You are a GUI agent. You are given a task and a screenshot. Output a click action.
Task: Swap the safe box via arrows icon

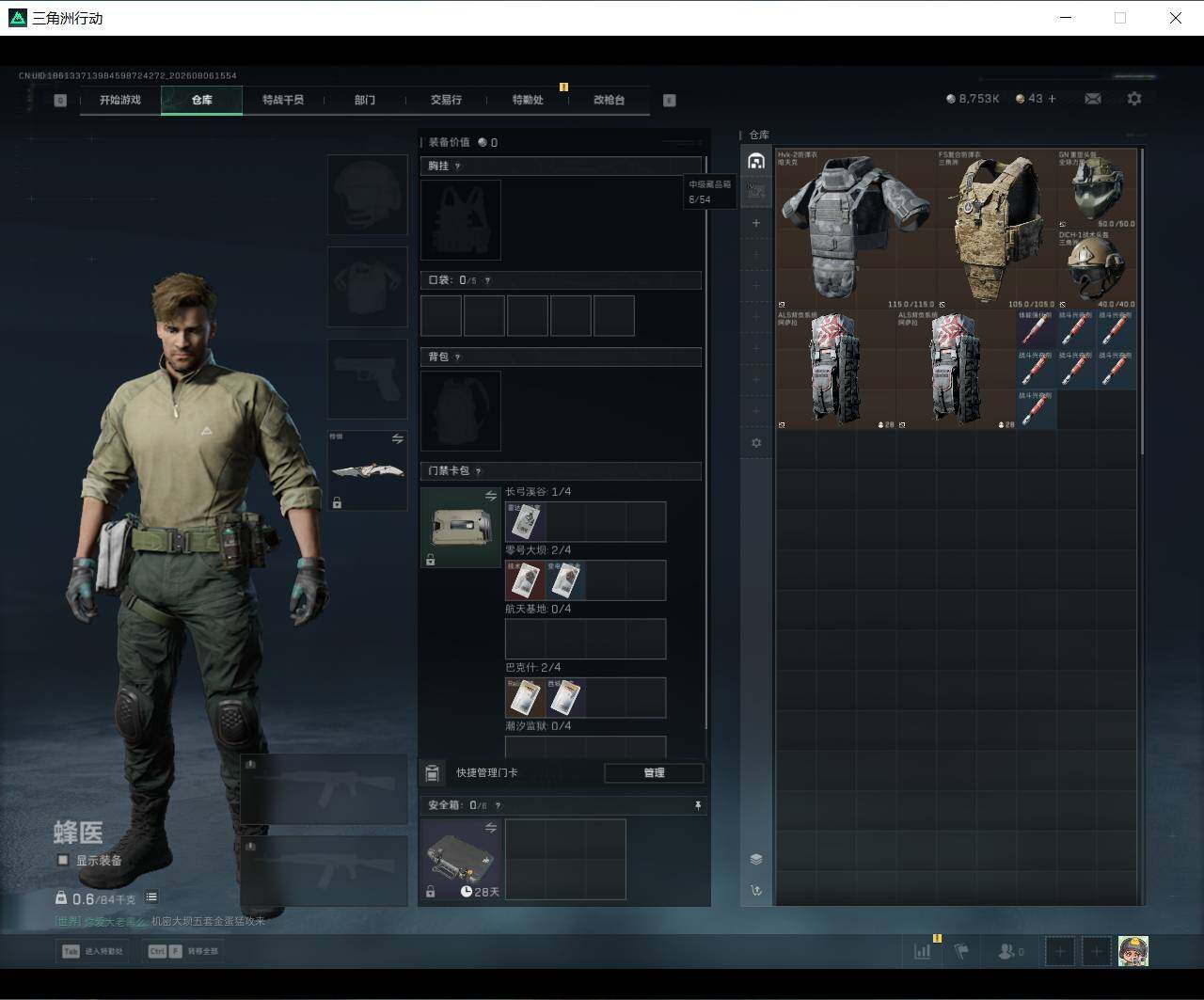tap(490, 828)
